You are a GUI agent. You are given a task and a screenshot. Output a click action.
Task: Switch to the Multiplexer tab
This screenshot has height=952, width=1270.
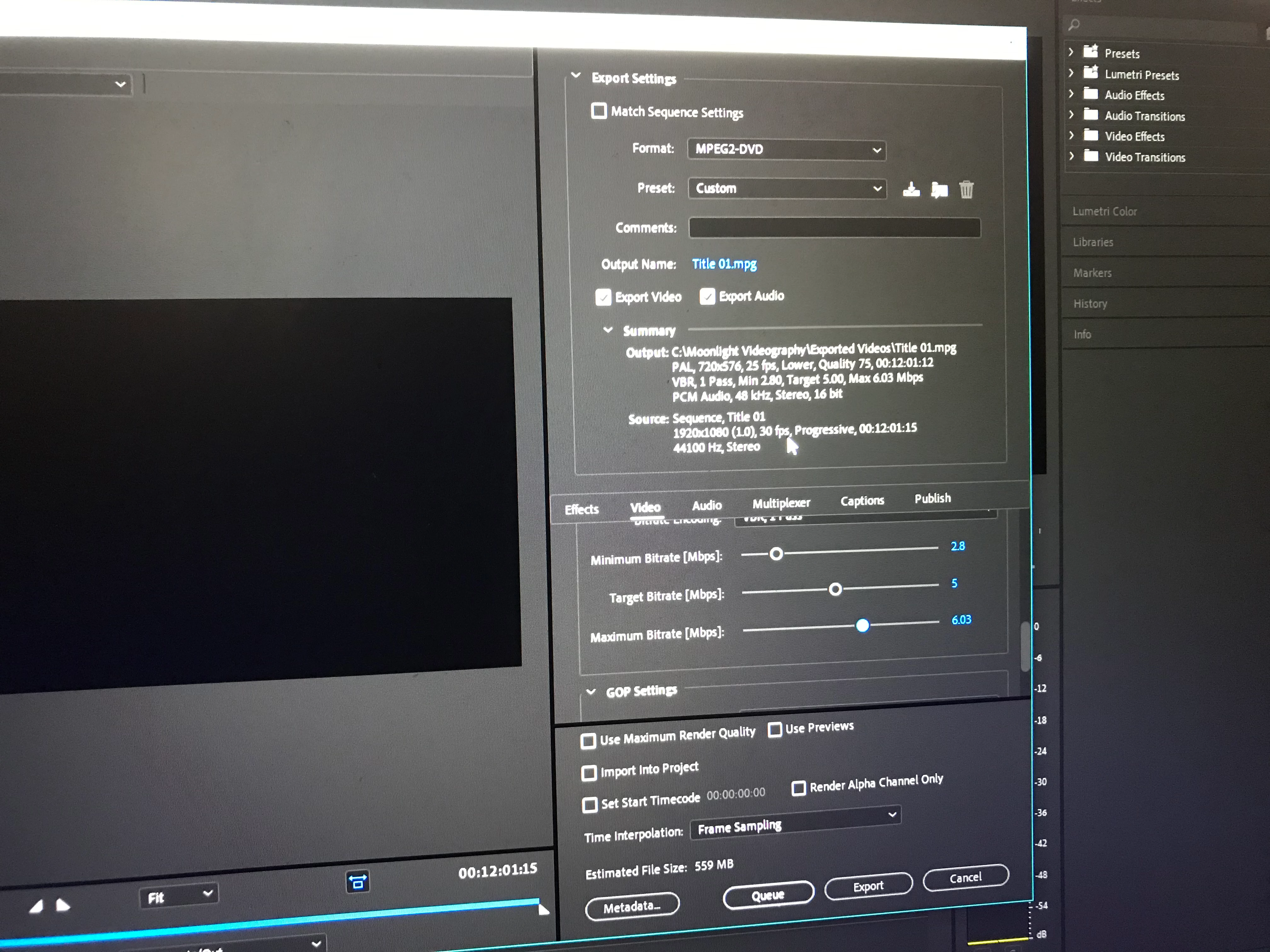click(x=781, y=503)
